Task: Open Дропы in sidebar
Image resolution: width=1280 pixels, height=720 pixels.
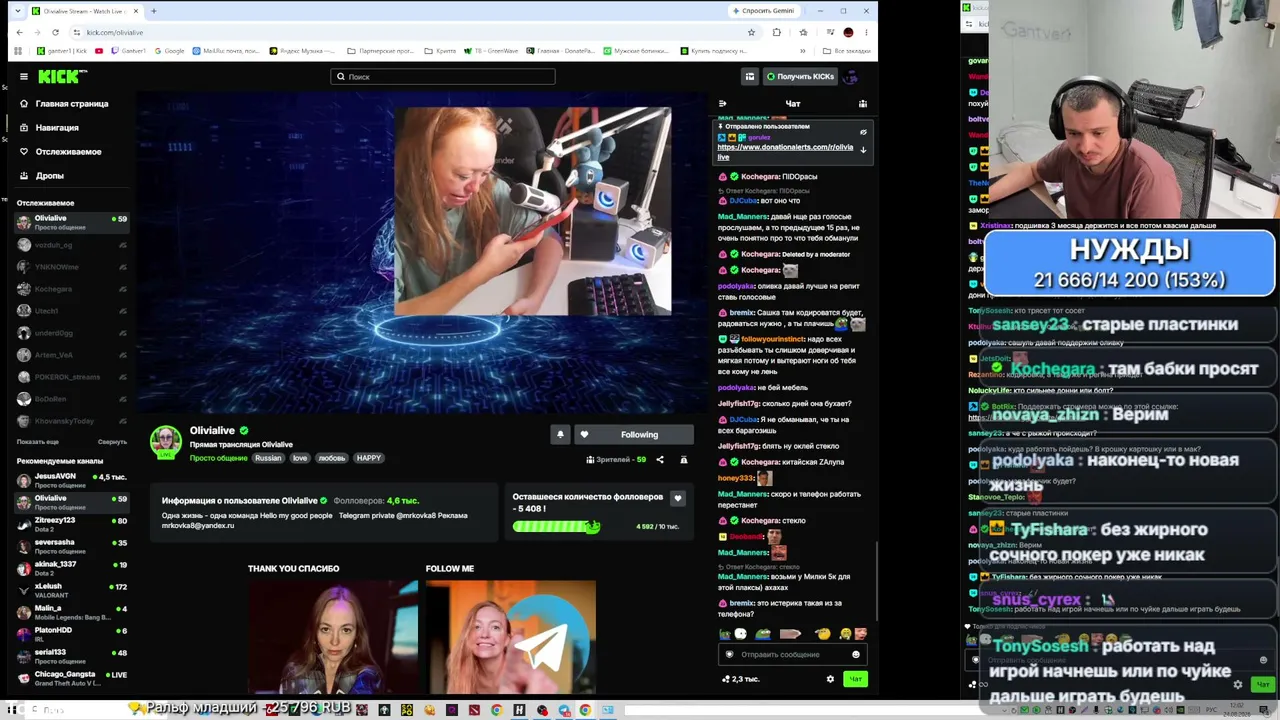Action: point(50,176)
